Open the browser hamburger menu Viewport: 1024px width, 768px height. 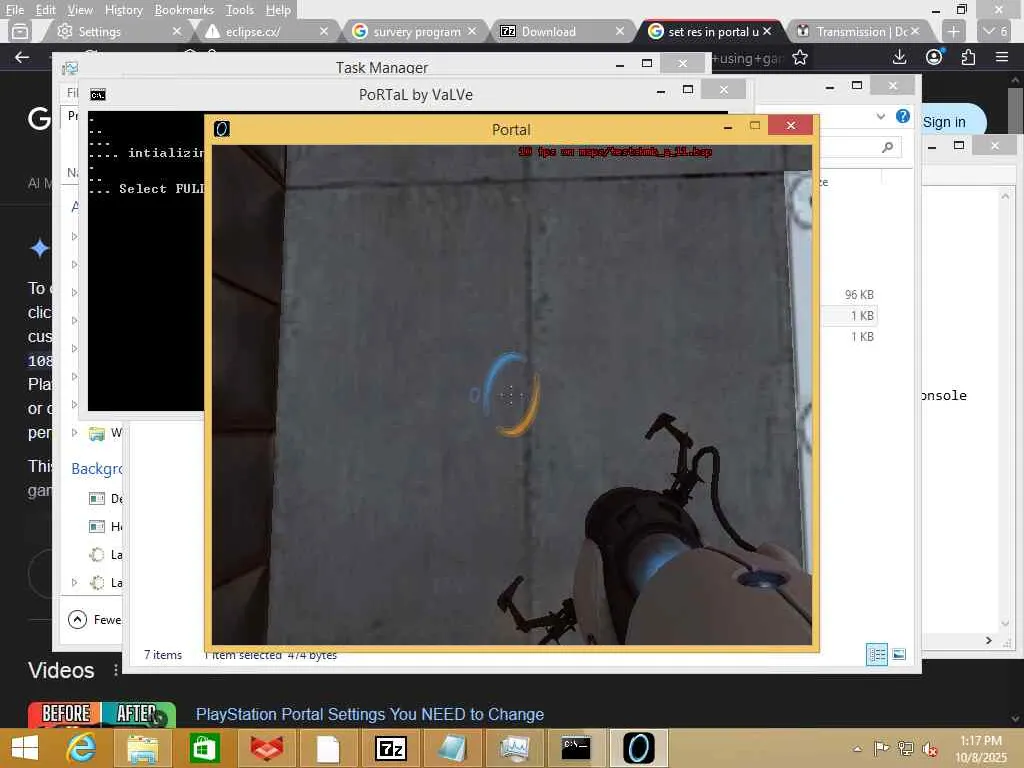click(x=1002, y=57)
